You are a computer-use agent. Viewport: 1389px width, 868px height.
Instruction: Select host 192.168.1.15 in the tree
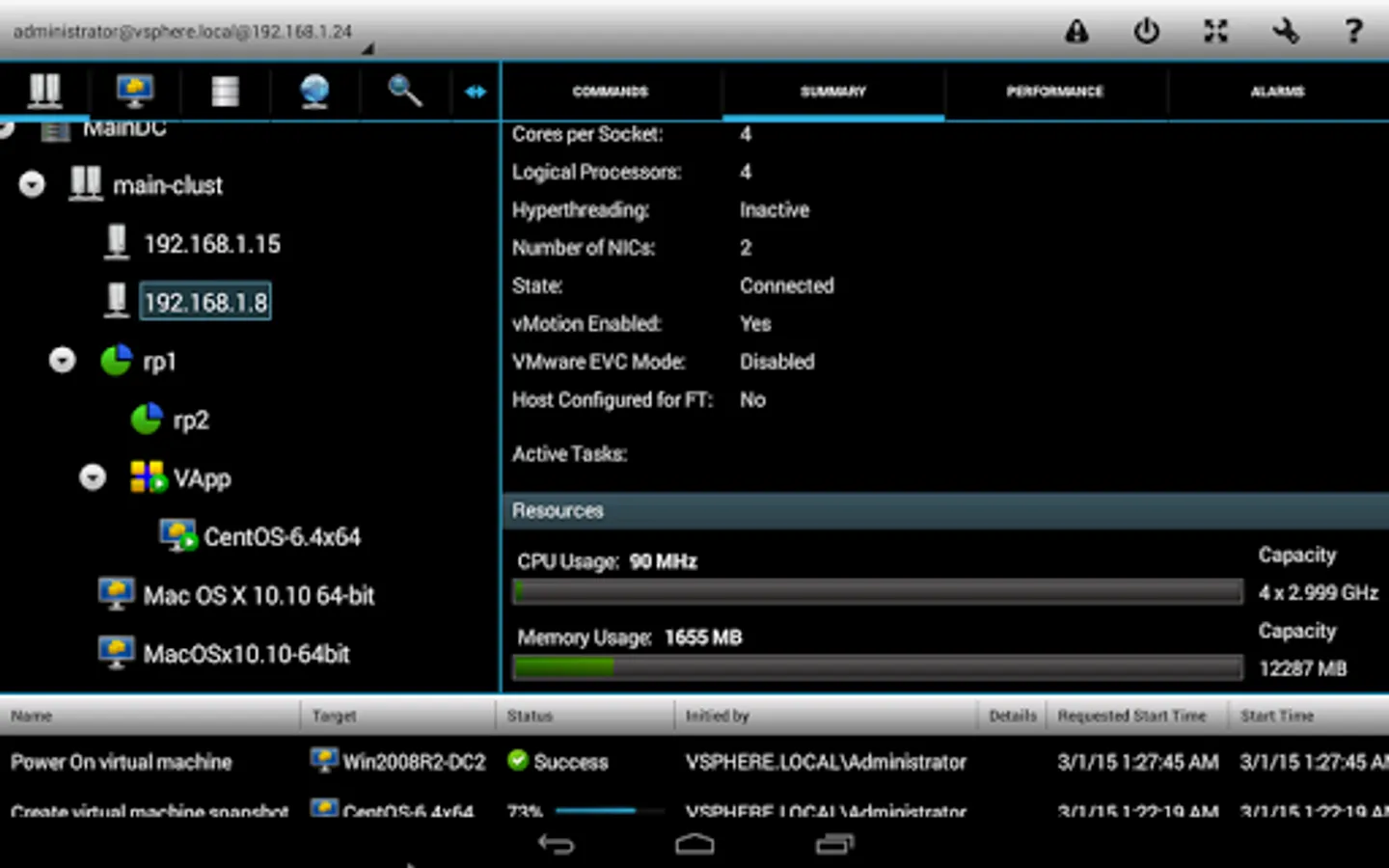[212, 244]
